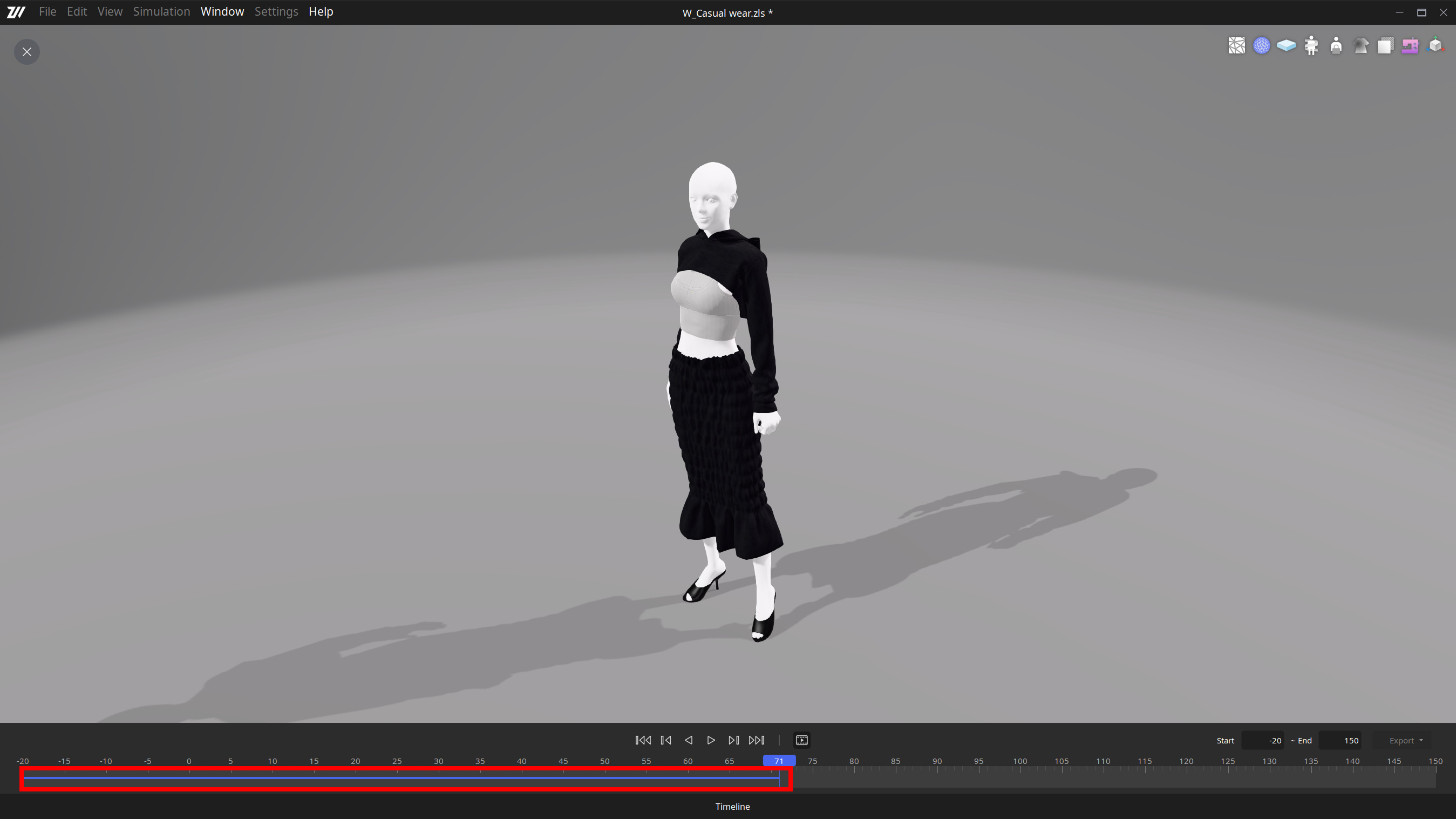Open the Settings menu
1456x819 pixels.
pyautogui.click(x=276, y=12)
